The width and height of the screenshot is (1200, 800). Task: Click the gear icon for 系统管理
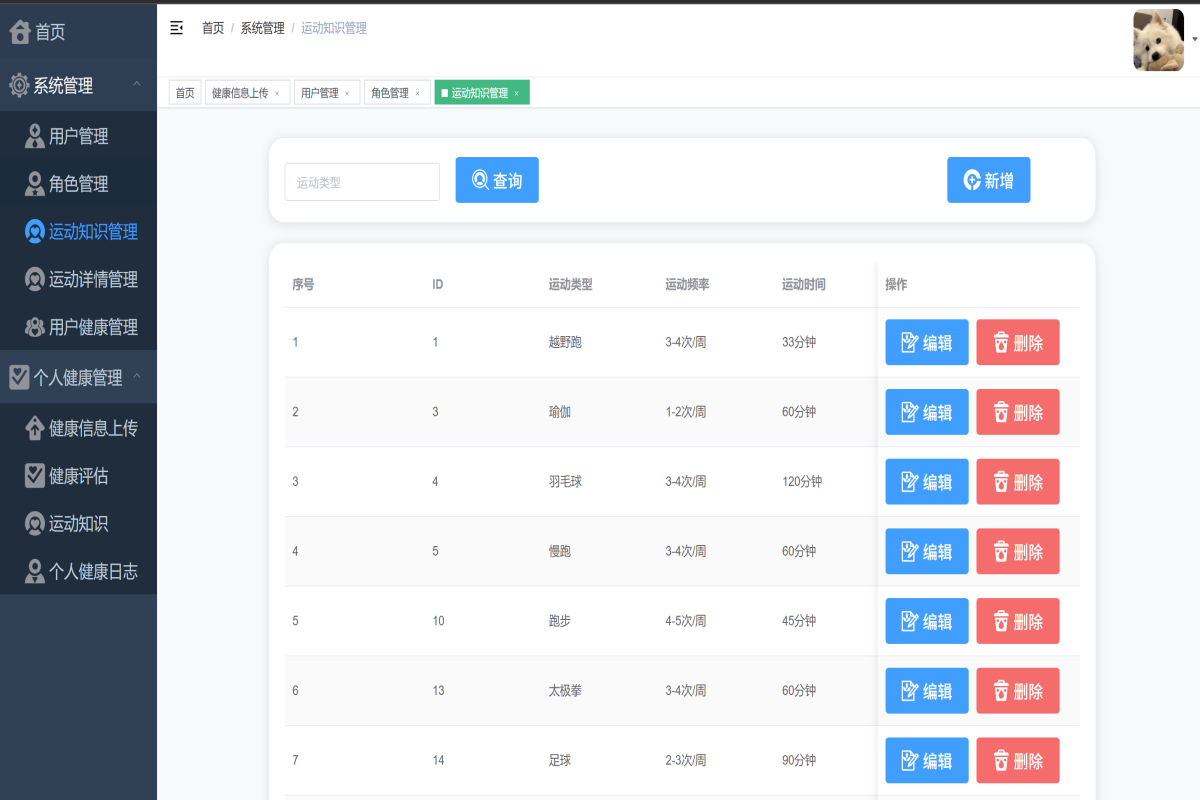(x=19, y=86)
